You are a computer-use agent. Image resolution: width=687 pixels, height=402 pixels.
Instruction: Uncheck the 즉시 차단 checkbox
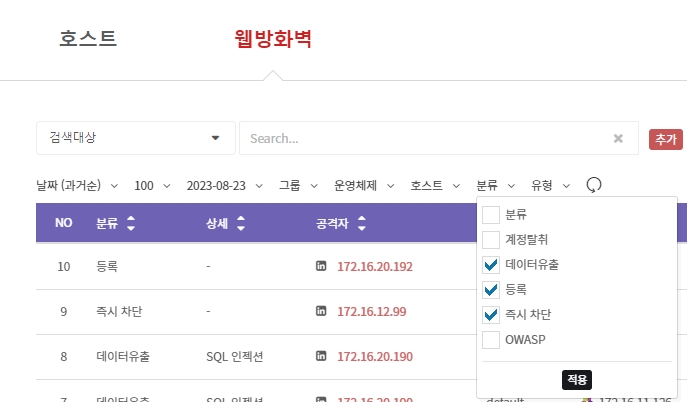coord(491,315)
